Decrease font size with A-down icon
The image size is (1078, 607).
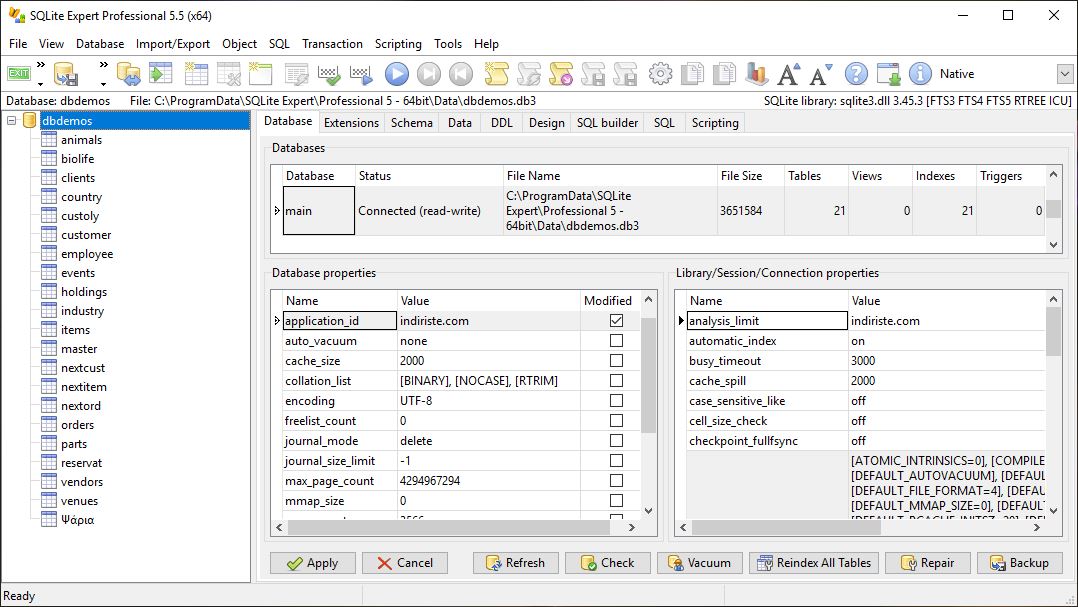(x=821, y=74)
